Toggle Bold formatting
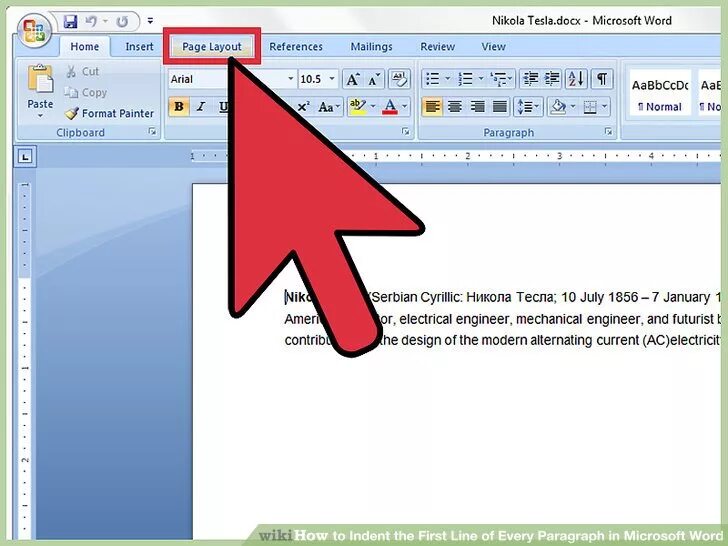The width and height of the screenshot is (728, 546). (179, 107)
